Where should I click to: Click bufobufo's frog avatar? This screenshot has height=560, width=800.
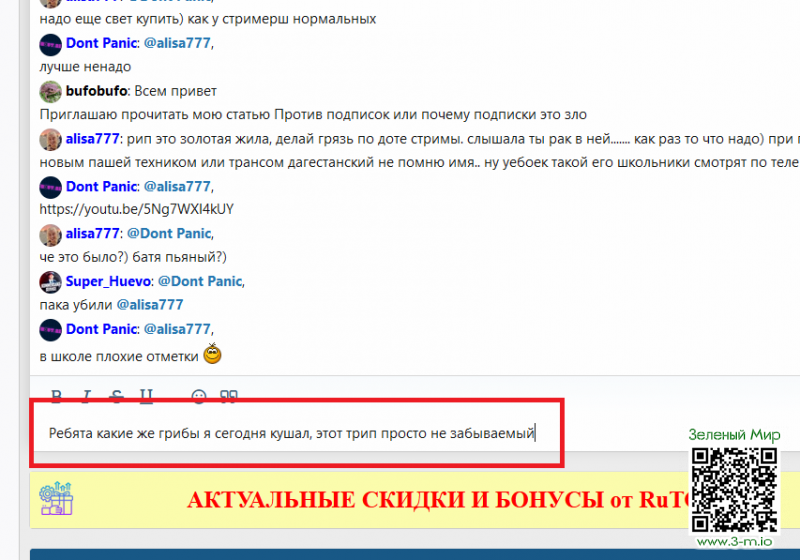51,91
